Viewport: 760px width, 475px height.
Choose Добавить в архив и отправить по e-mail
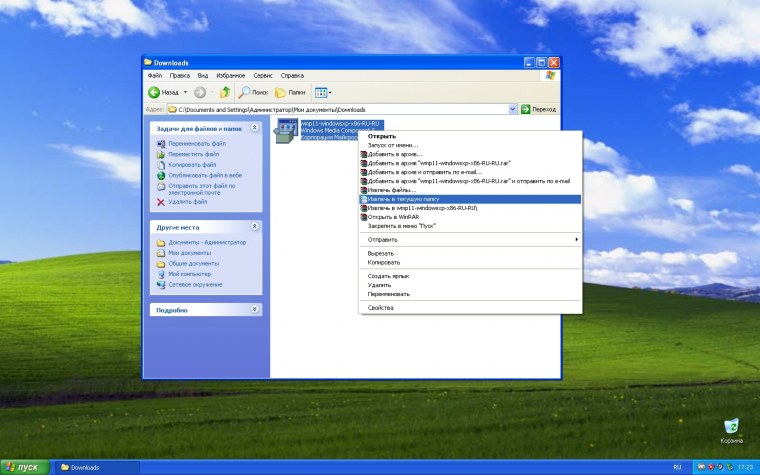point(470,172)
